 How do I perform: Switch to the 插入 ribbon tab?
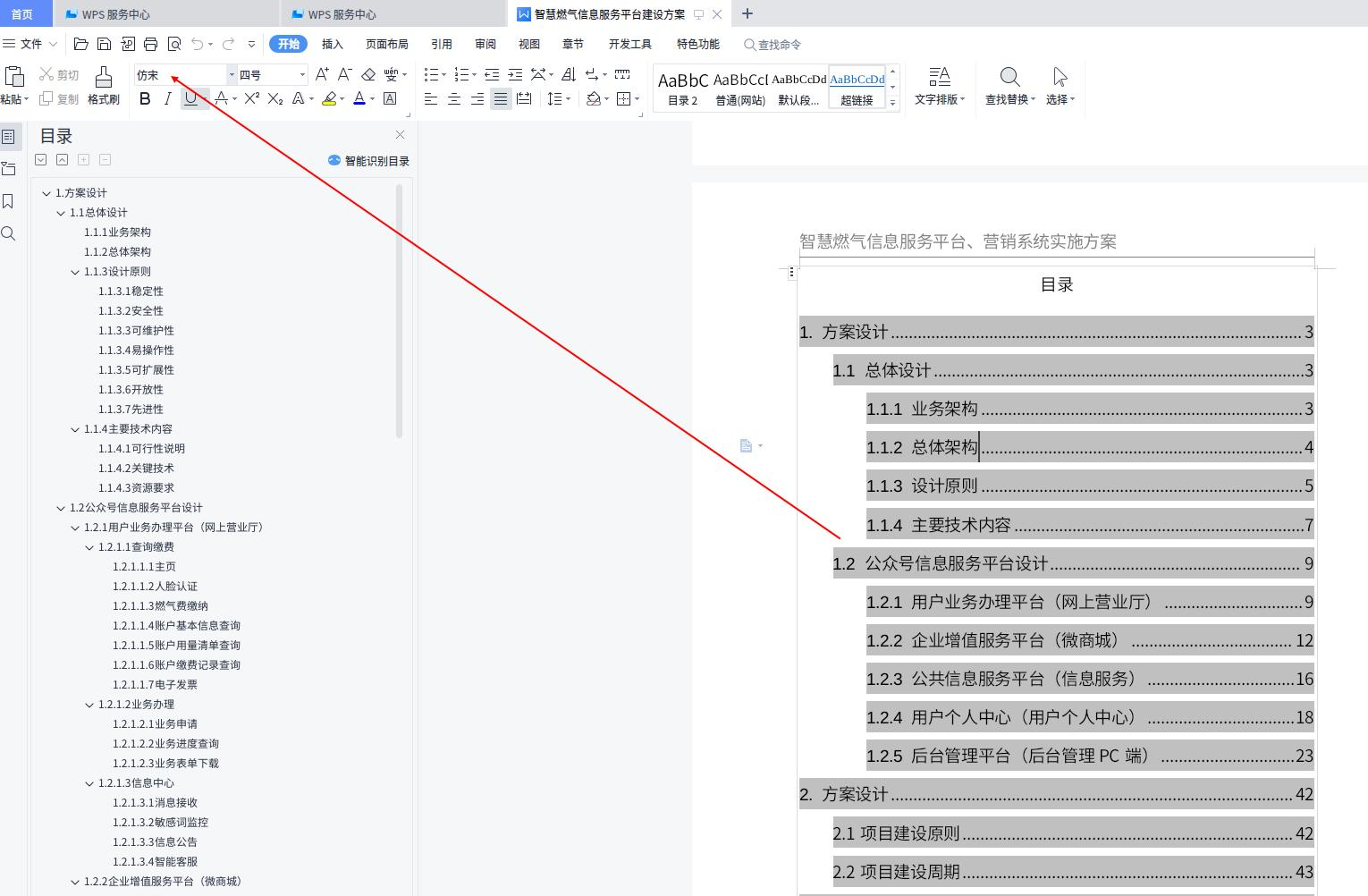[333, 44]
